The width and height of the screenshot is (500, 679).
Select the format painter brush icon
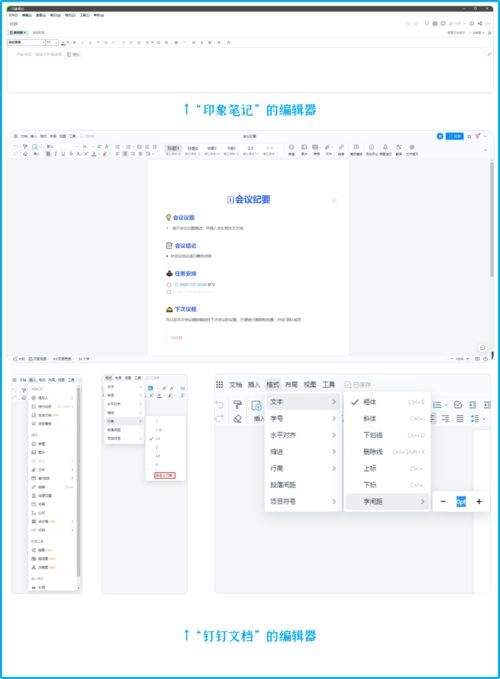pos(237,405)
